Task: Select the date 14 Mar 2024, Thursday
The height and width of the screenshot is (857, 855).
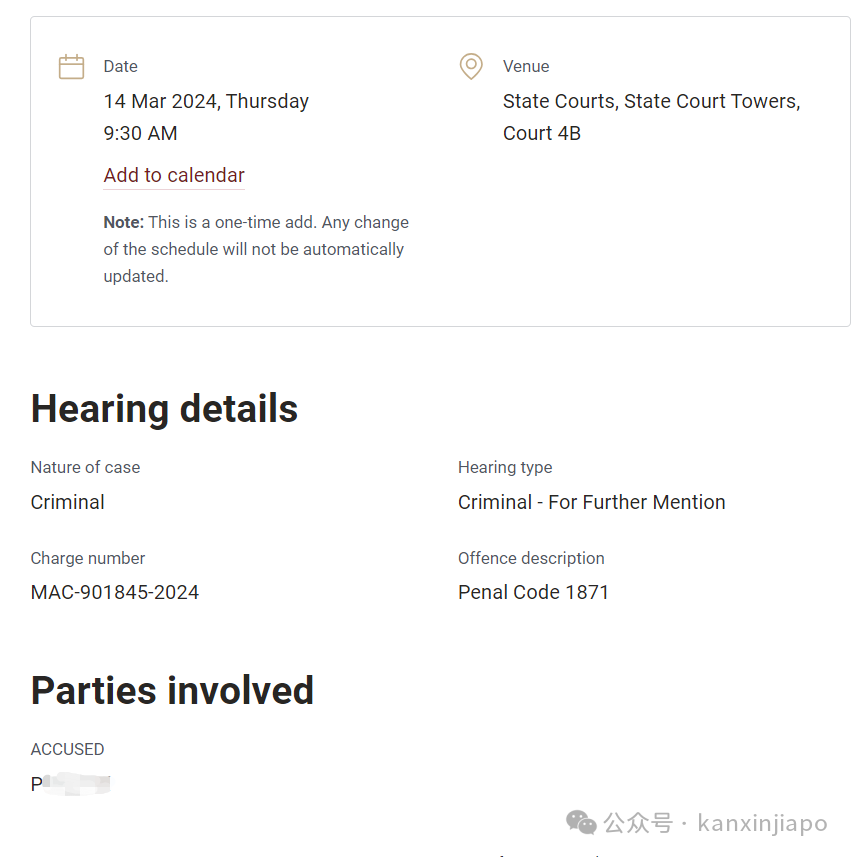Action: pos(206,102)
